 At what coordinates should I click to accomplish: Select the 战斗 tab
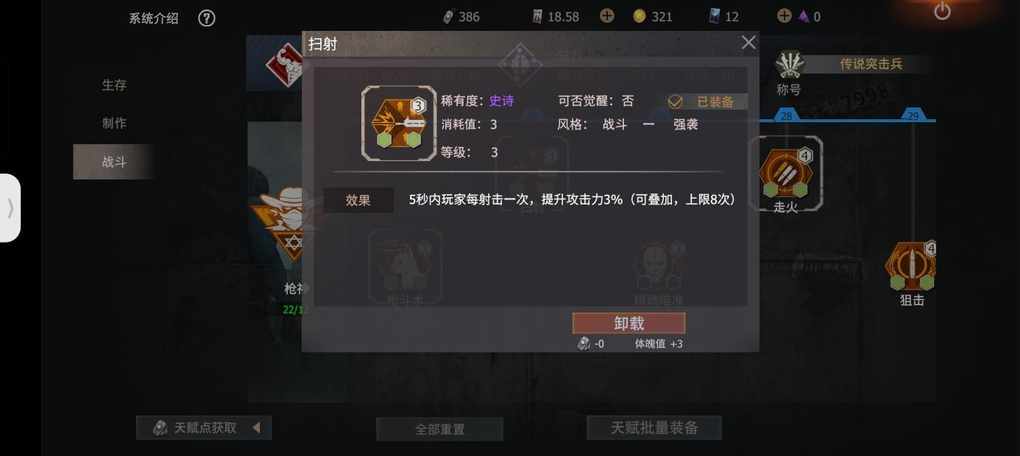point(114,162)
